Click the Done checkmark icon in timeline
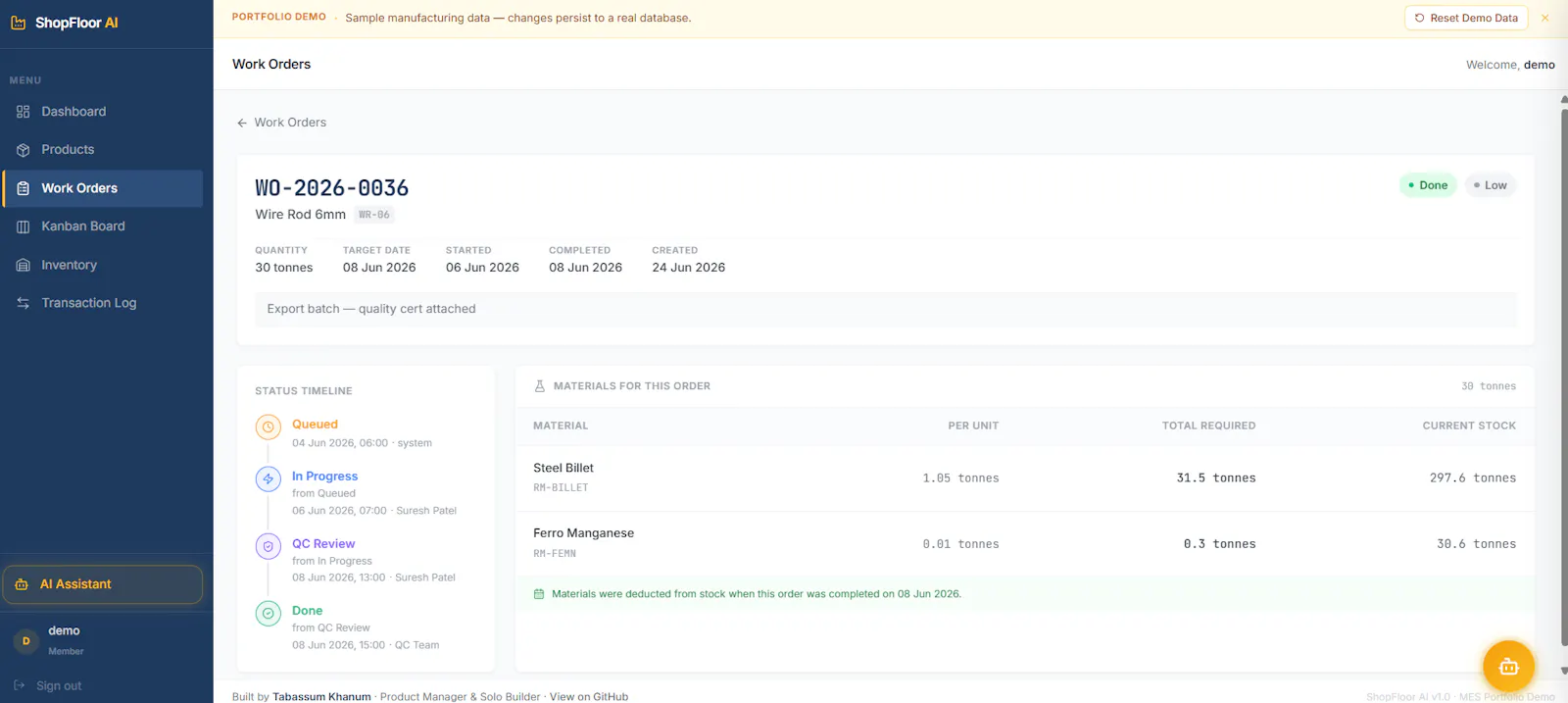Image resolution: width=1568 pixels, height=703 pixels. tap(268, 613)
